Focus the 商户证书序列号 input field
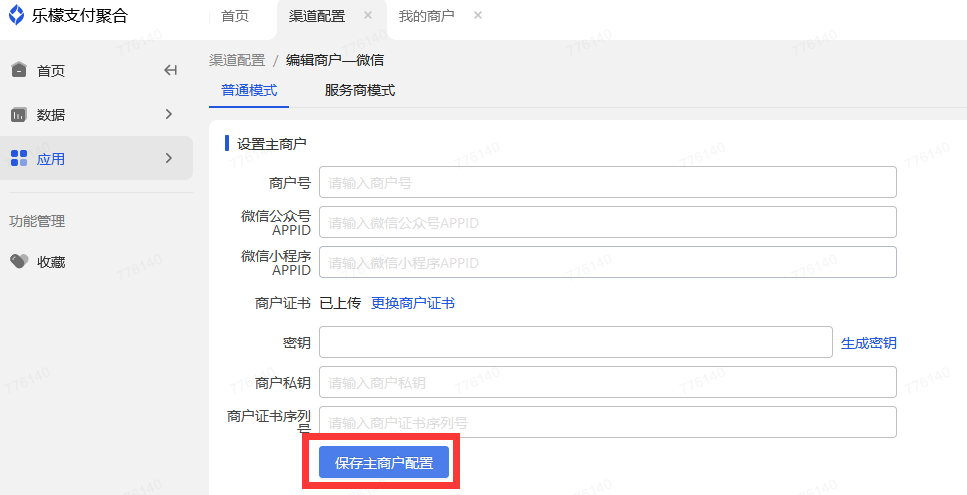Screen dimensions: 967x495 (x=607, y=423)
